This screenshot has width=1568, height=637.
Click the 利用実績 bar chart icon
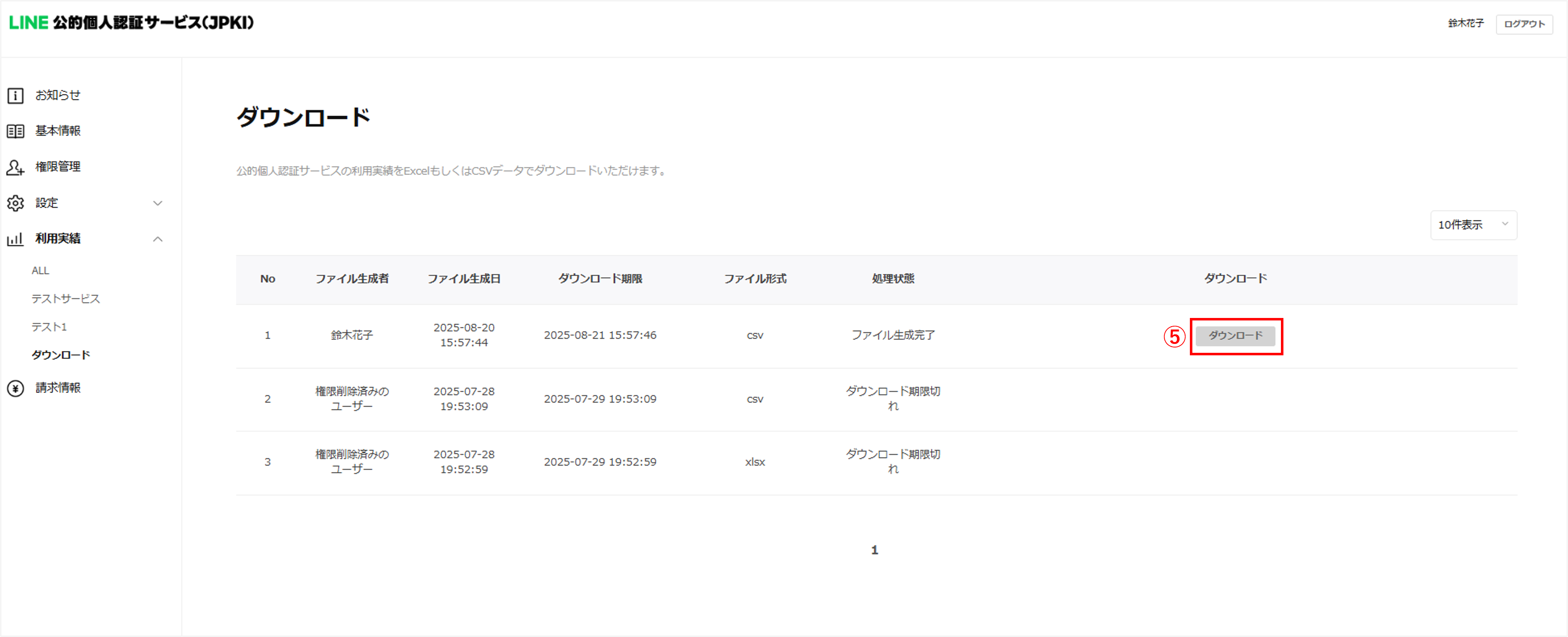(x=15, y=239)
